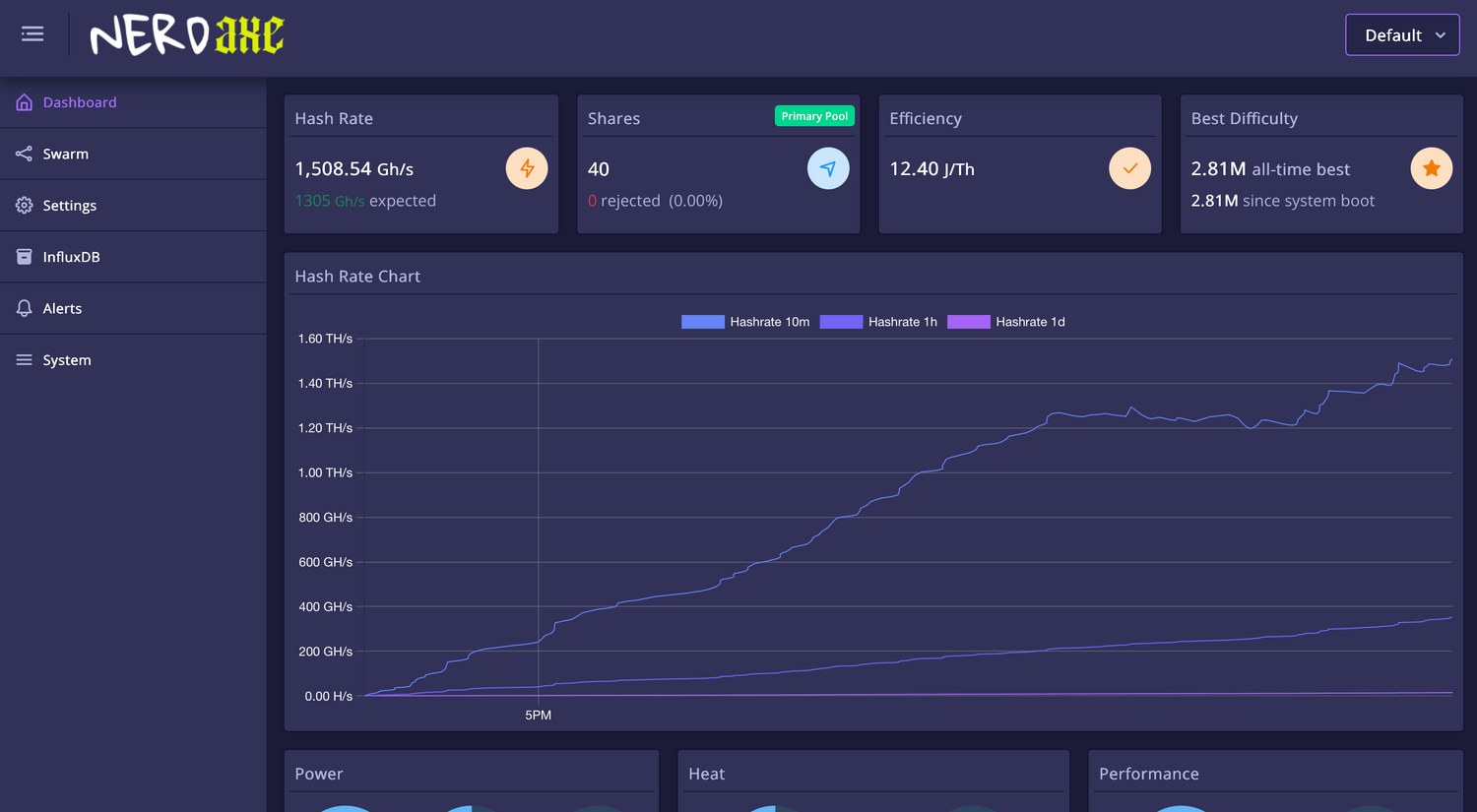Click the Primary Pool badge
Viewport: 1477px width, 812px height.
coord(814,116)
